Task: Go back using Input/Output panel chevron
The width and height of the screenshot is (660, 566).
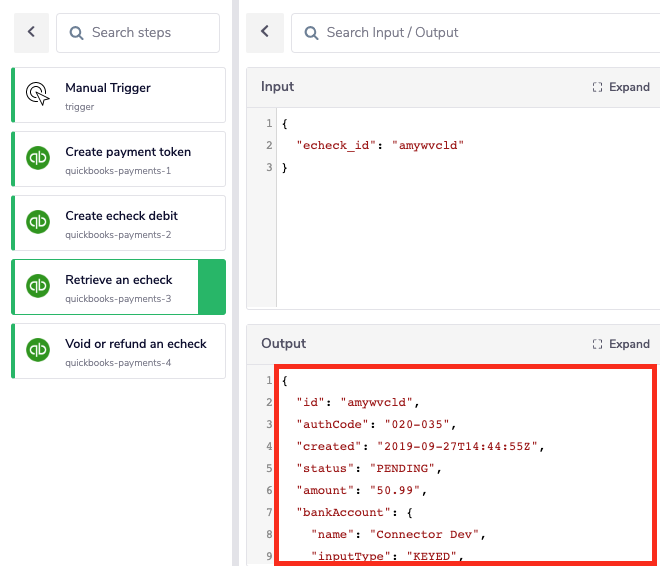Action: (x=265, y=32)
